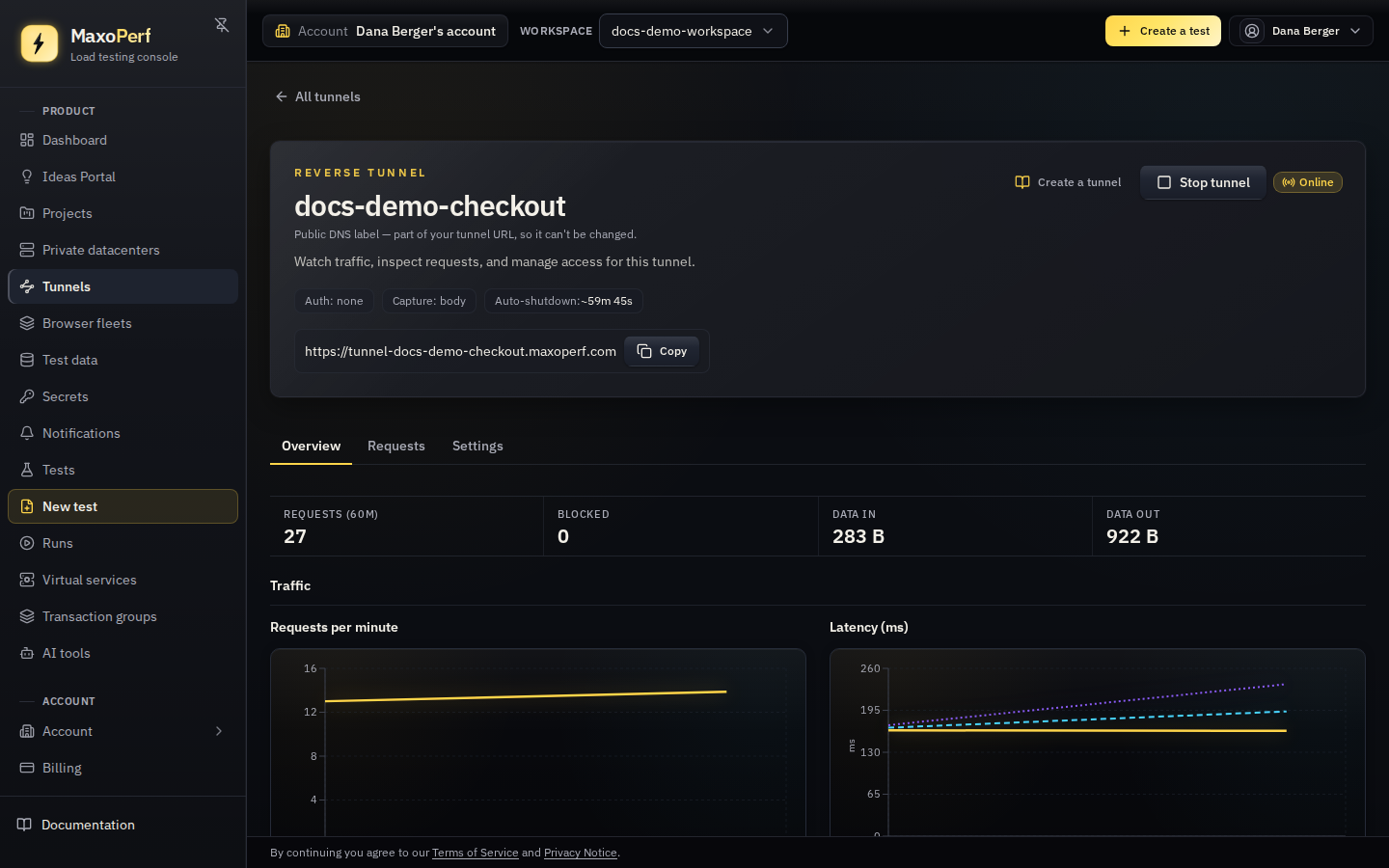Screen dimensions: 1389x868
Task: Click the Auto-shutdown countdown chip
Action: tap(563, 301)
